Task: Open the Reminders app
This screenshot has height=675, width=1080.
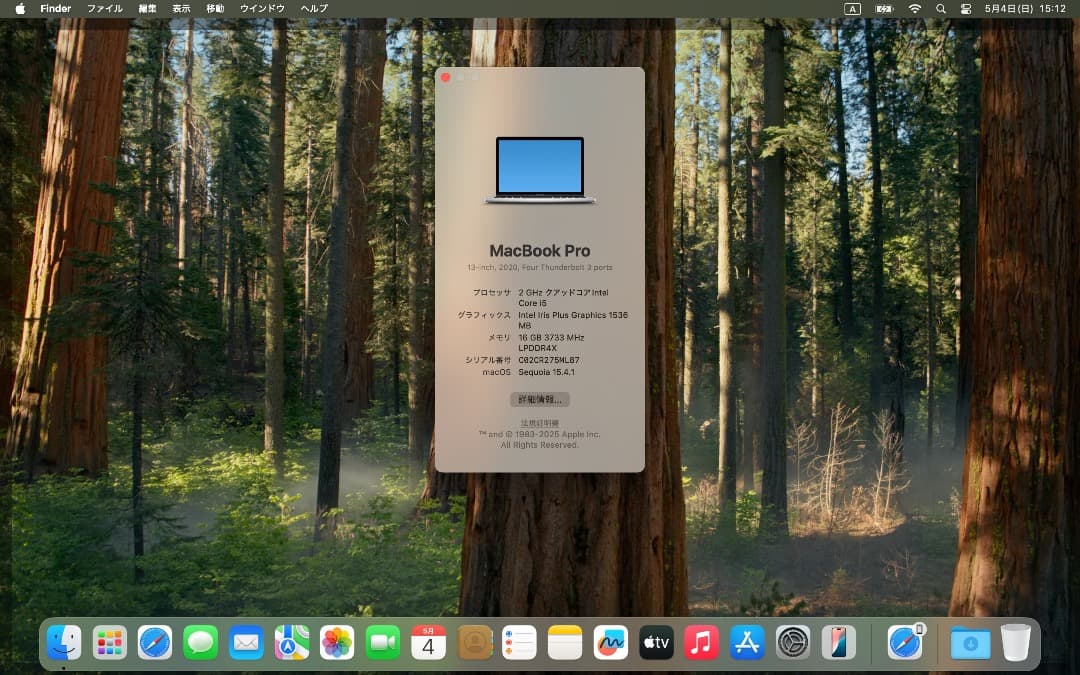Action: click(518, 643)
